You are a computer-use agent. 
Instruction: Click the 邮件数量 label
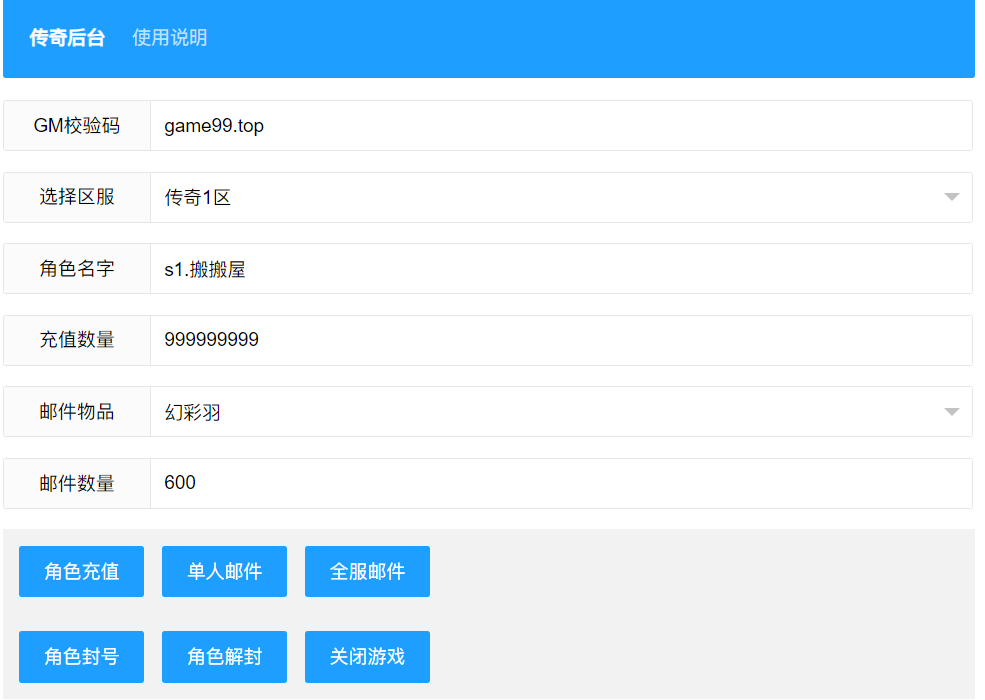(x=77, y=483)
